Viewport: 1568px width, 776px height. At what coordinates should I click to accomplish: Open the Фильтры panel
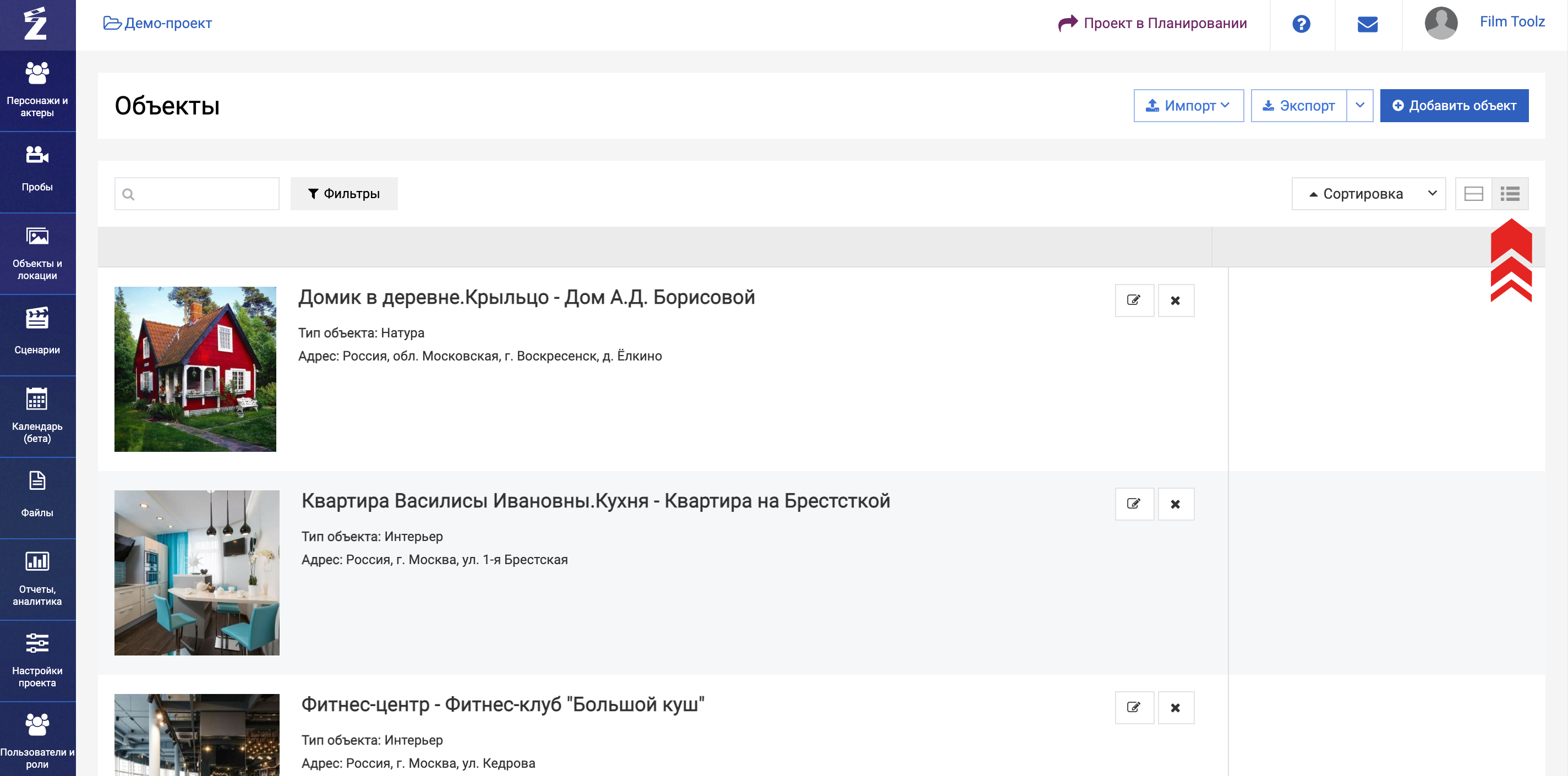(344, 194)
